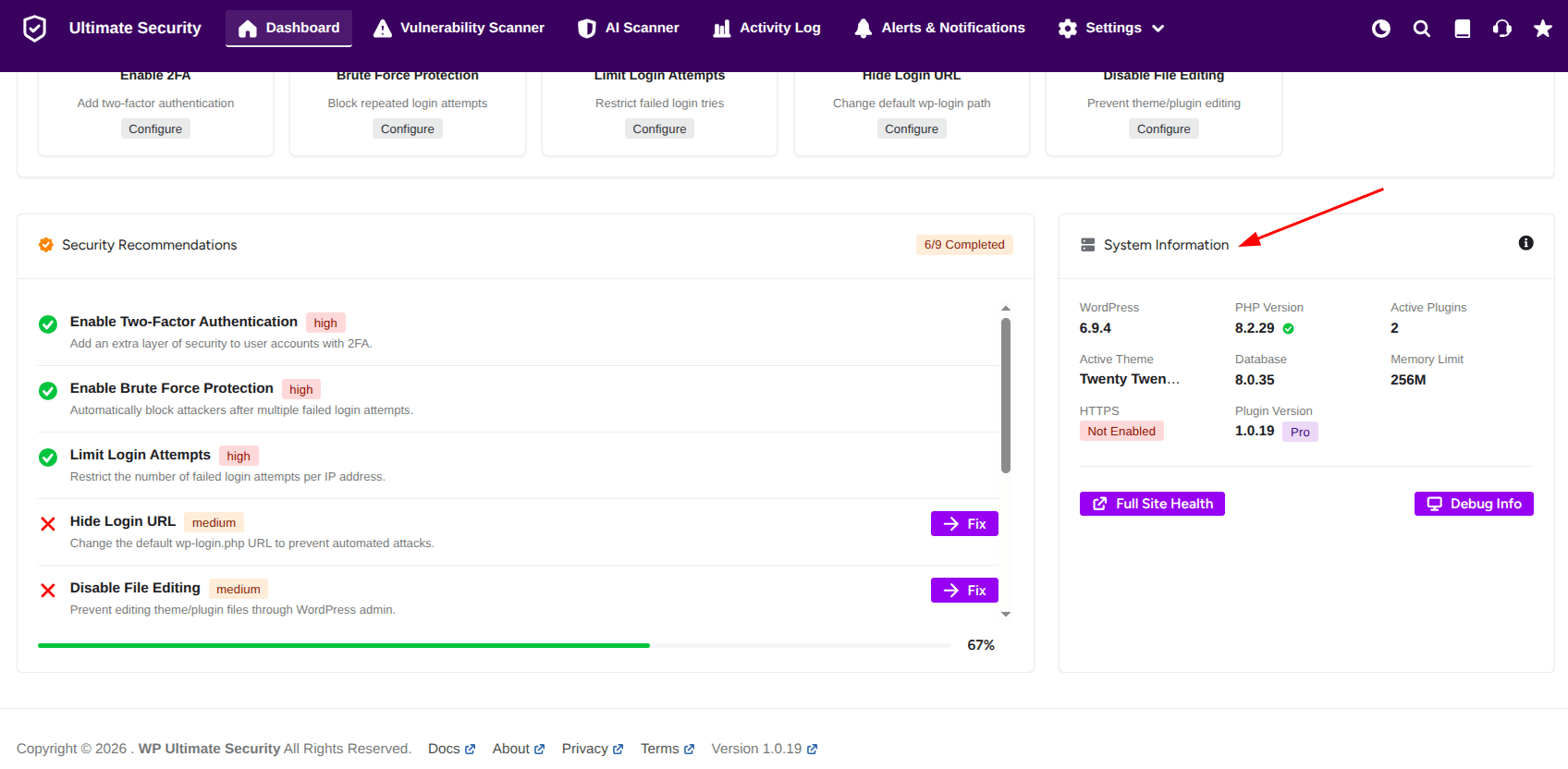Expand the Settings dropdown menu
The width and height of the screenshot is (1568, 769).
click(x=1111, y=29)
